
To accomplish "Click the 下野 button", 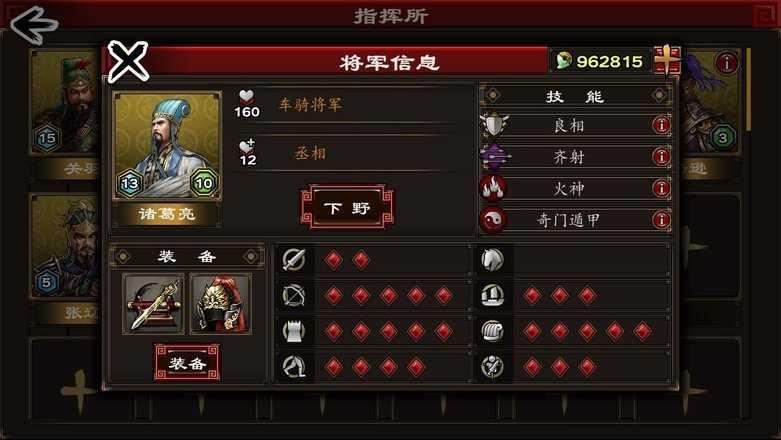I will tap(347, 207).
